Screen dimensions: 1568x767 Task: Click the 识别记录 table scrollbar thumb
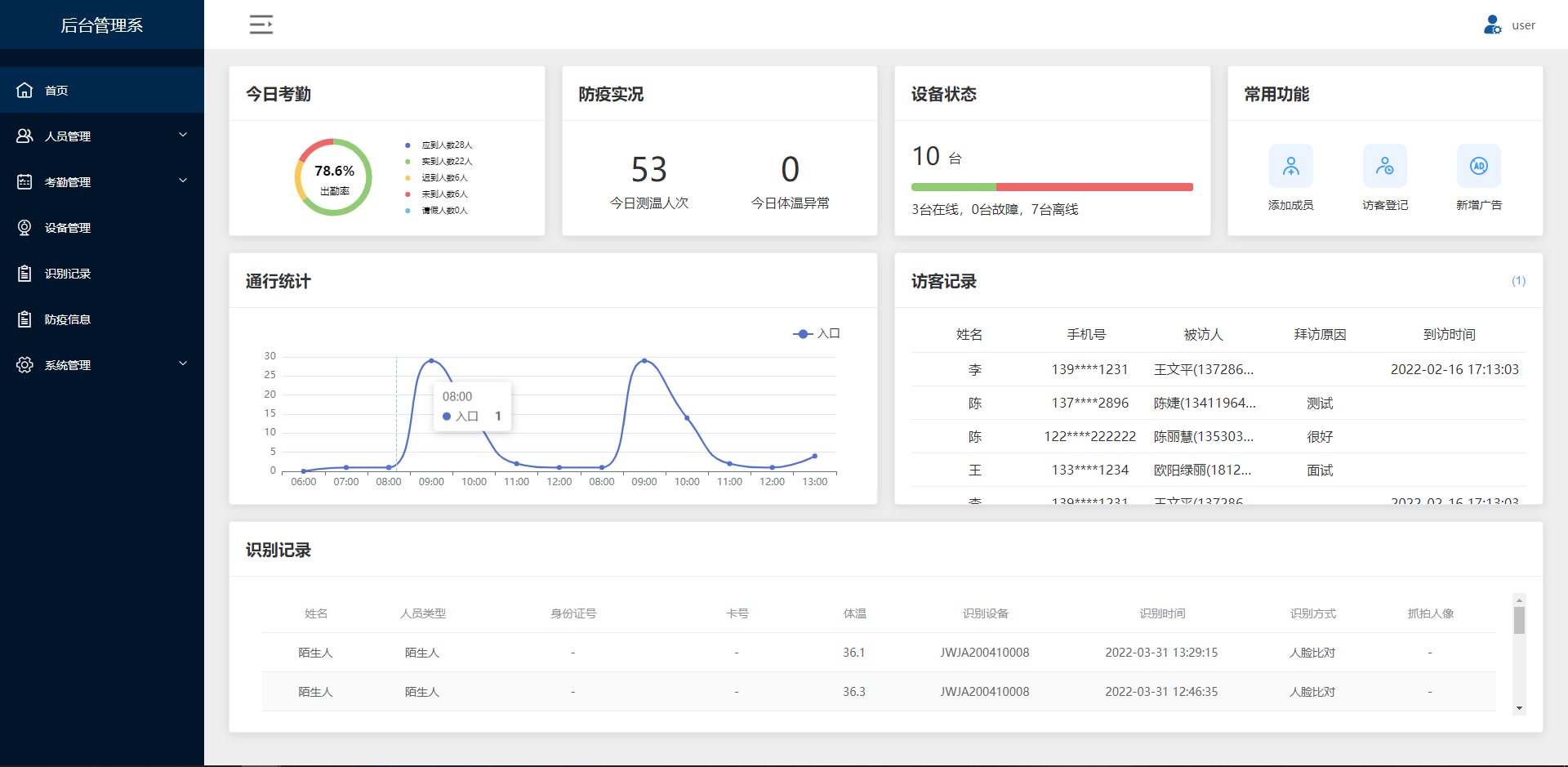click(x=1519, y=620)
